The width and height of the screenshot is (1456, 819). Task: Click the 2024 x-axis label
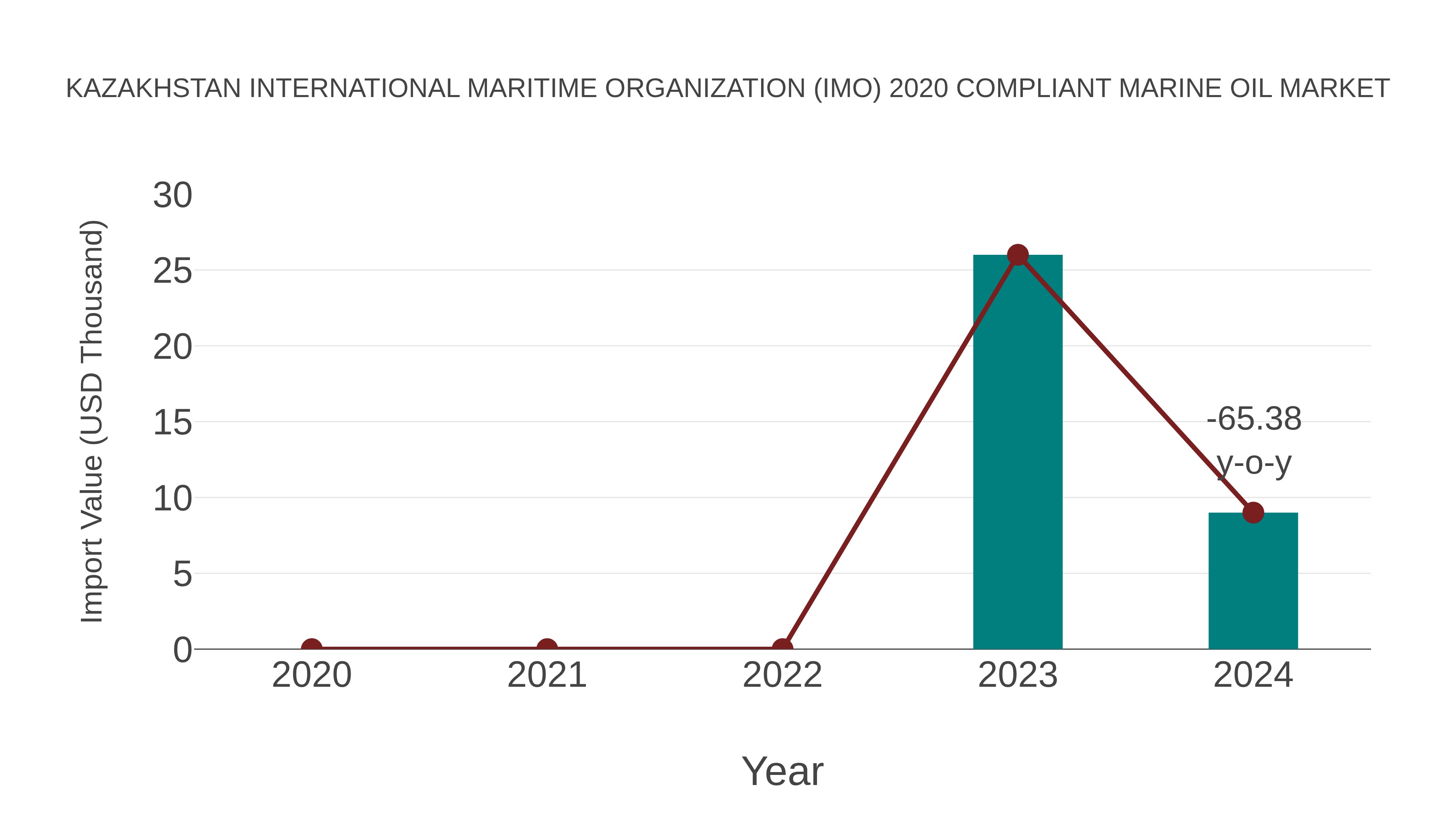click(1253, 675)
